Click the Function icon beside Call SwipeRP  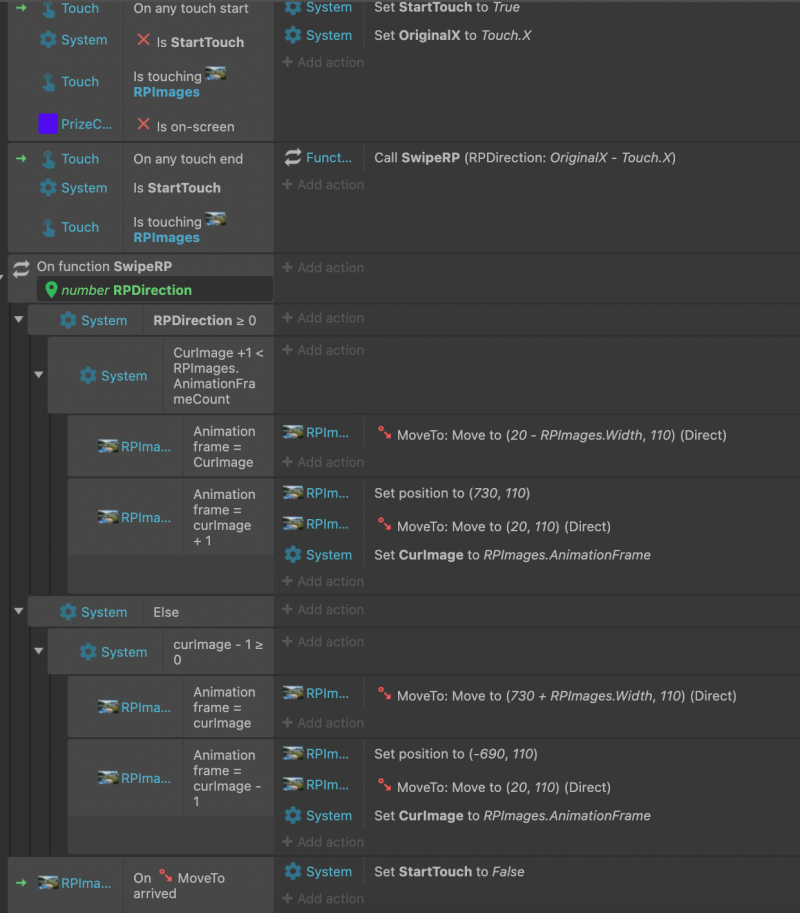click(x=293, y=157)
